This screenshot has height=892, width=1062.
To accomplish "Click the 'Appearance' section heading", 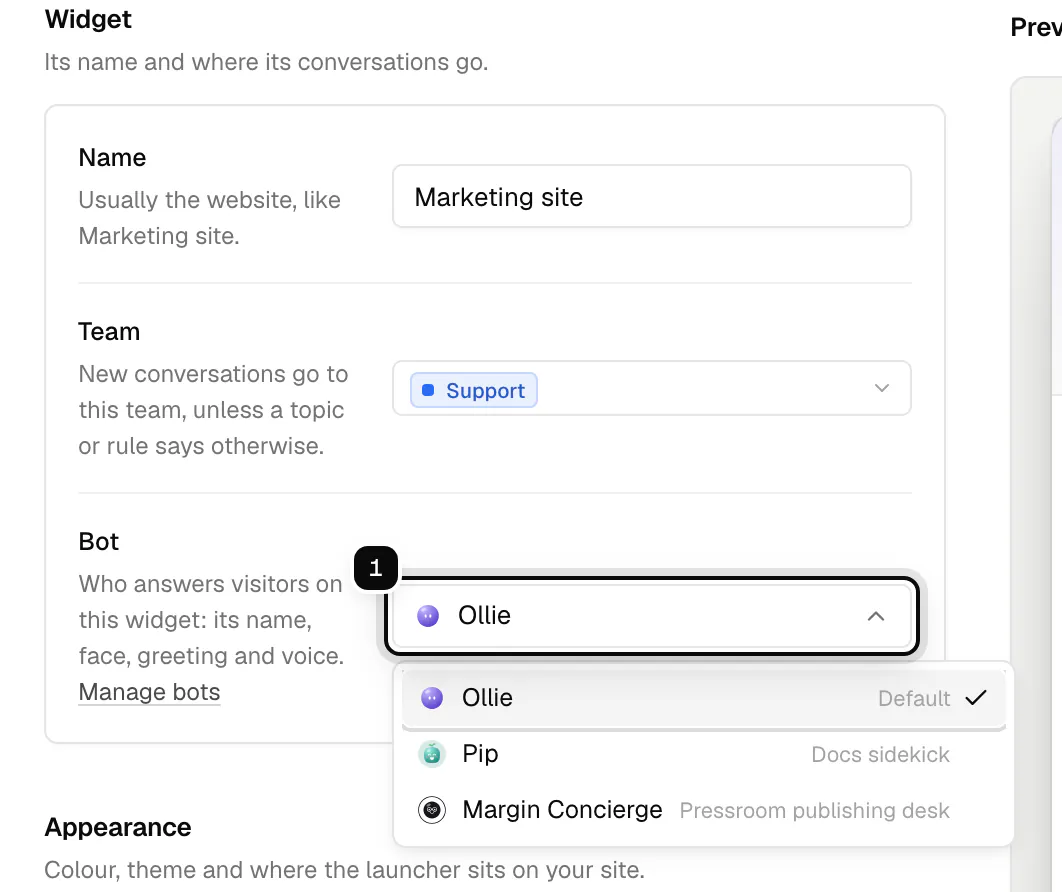I will pyautogui.click(x=118, y=827).
